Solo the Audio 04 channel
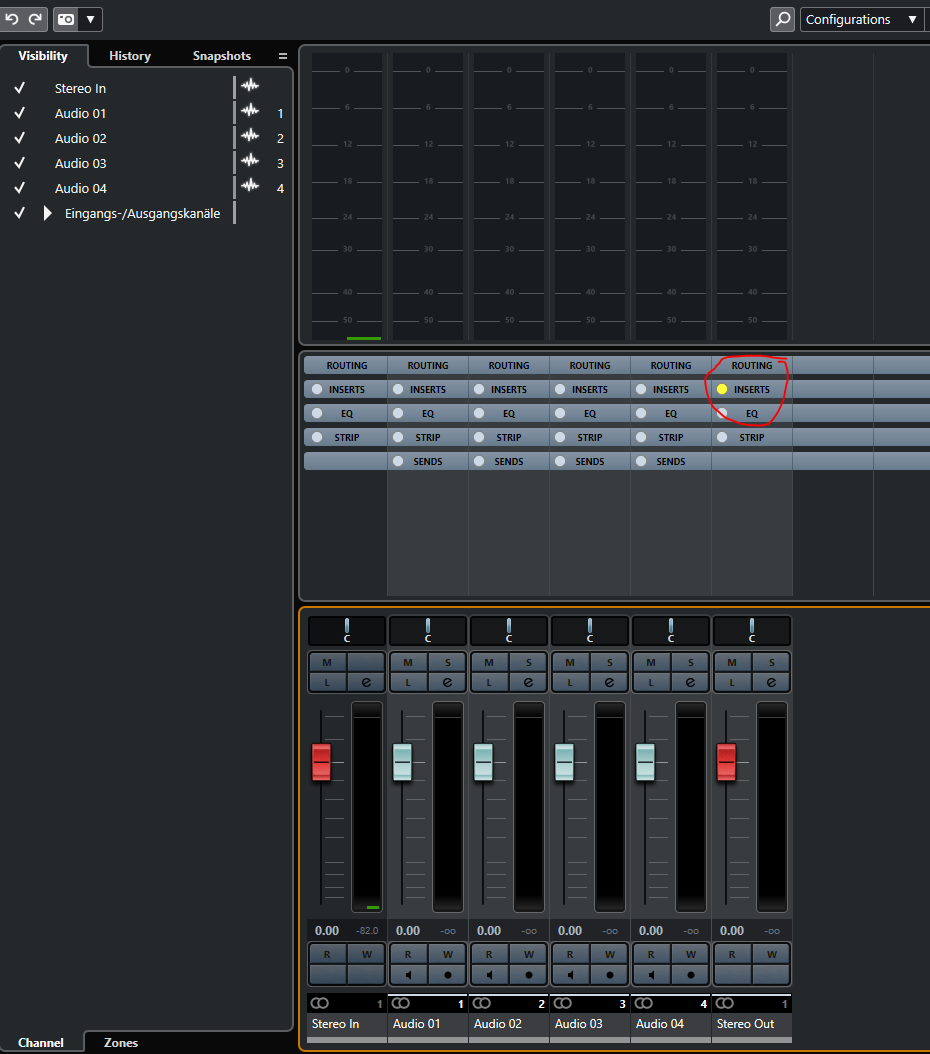930x1054 pixels. coord(690,662)
